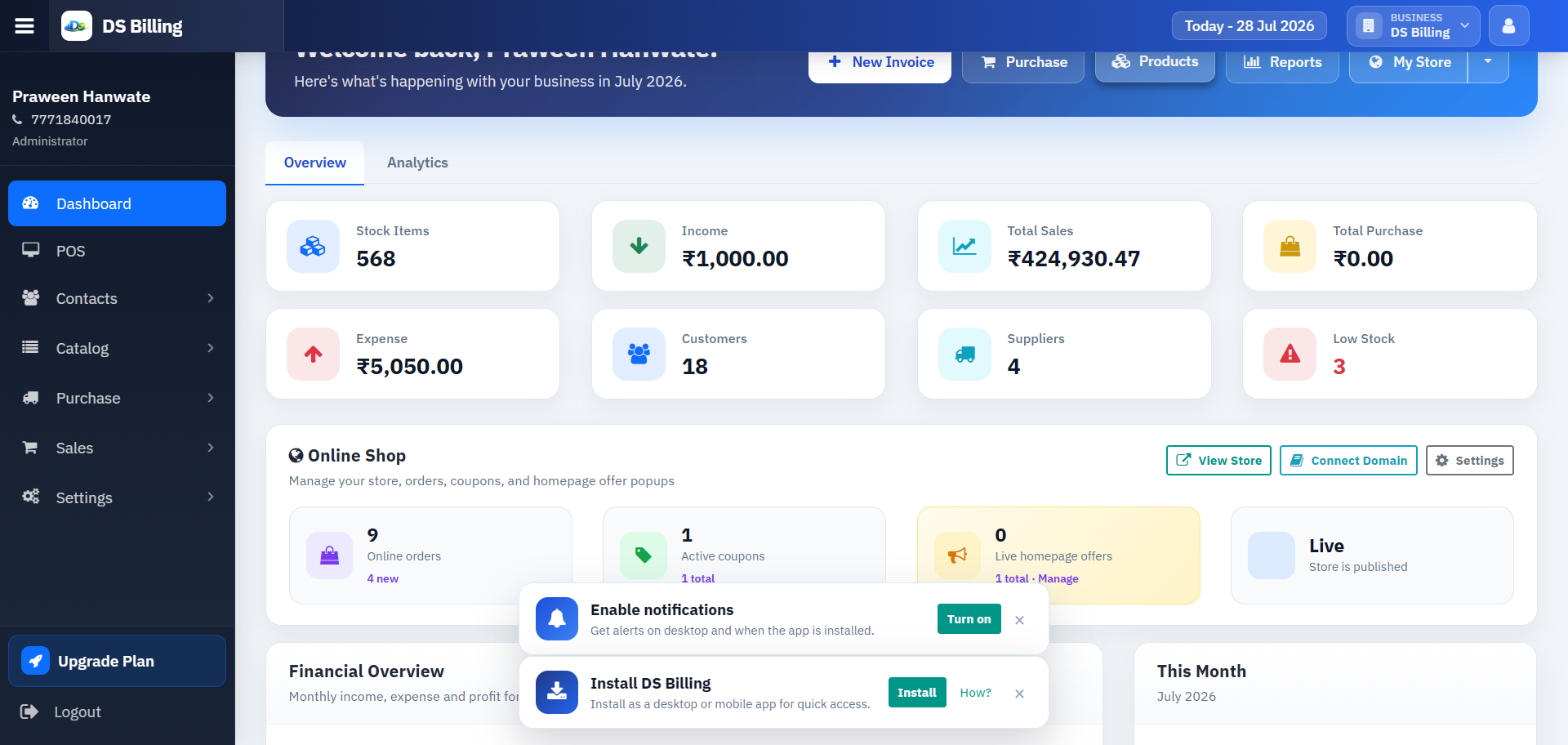Click the Total Sales ₹424,930.47 value
Screen dimensions: 1568x745
(1074, 259)
